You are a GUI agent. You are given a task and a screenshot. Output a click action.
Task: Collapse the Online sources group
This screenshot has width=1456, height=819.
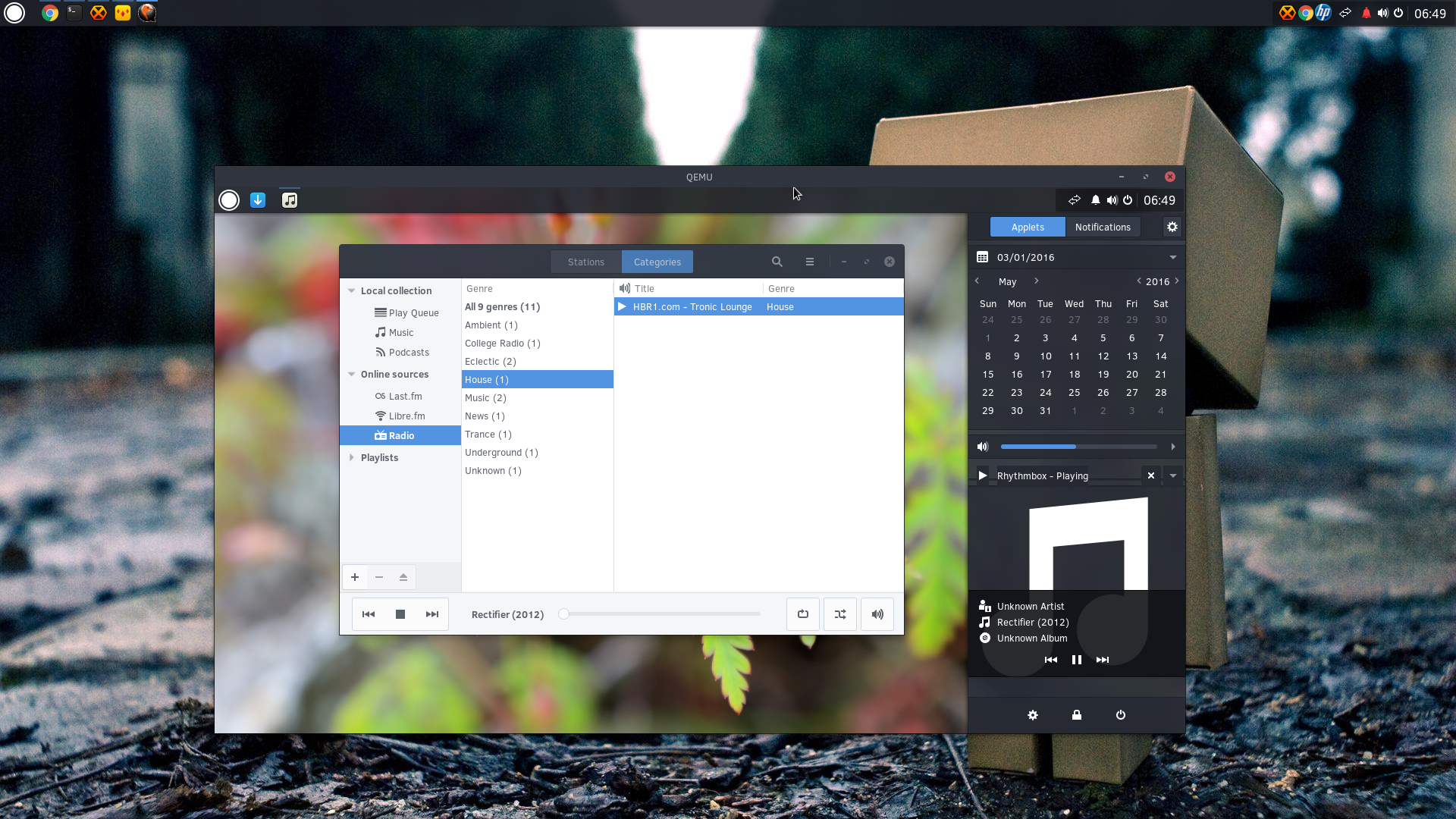point(352,374)
